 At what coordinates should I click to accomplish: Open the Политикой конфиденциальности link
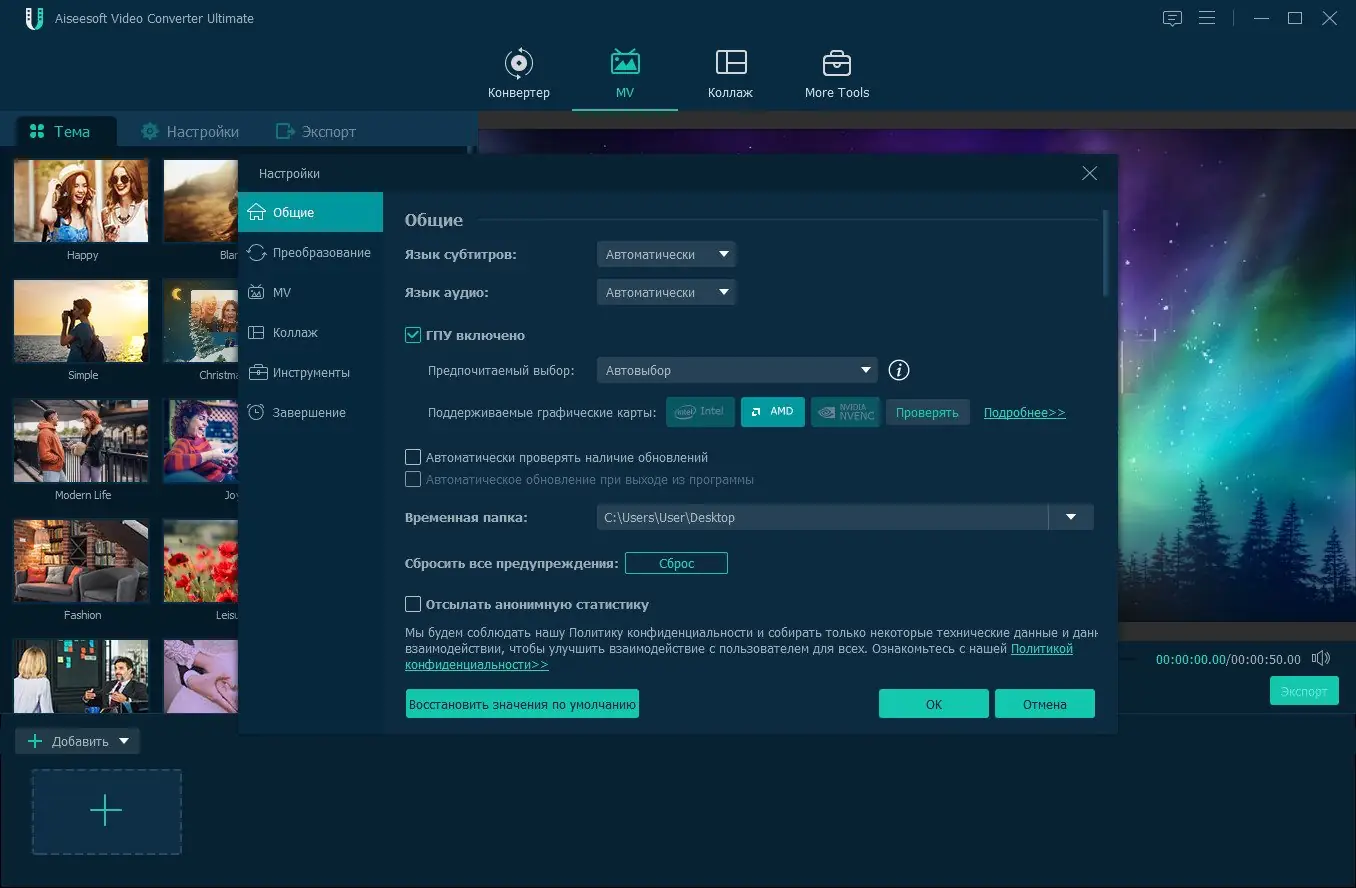tap(1042, 649)
